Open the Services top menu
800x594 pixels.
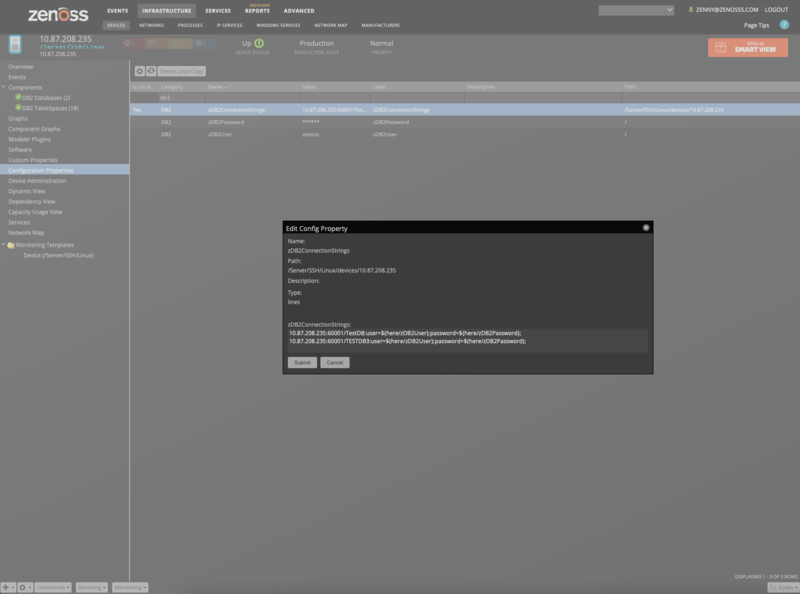[x=218, y=11]
